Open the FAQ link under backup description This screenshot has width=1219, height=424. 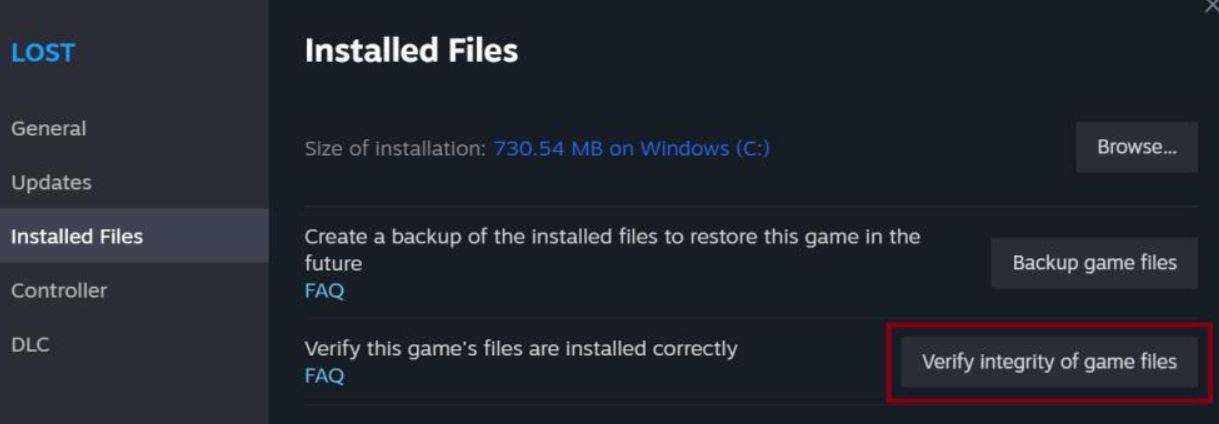(x=324, y=291)
